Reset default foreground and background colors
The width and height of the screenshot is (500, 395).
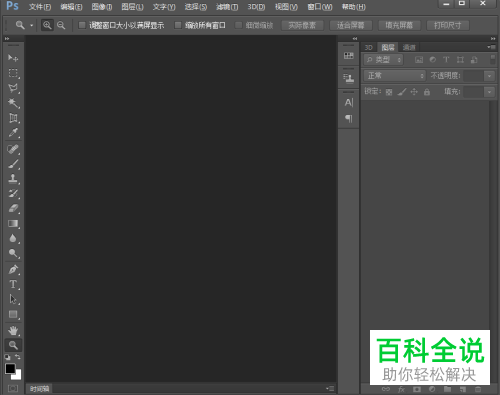[7, 357]
